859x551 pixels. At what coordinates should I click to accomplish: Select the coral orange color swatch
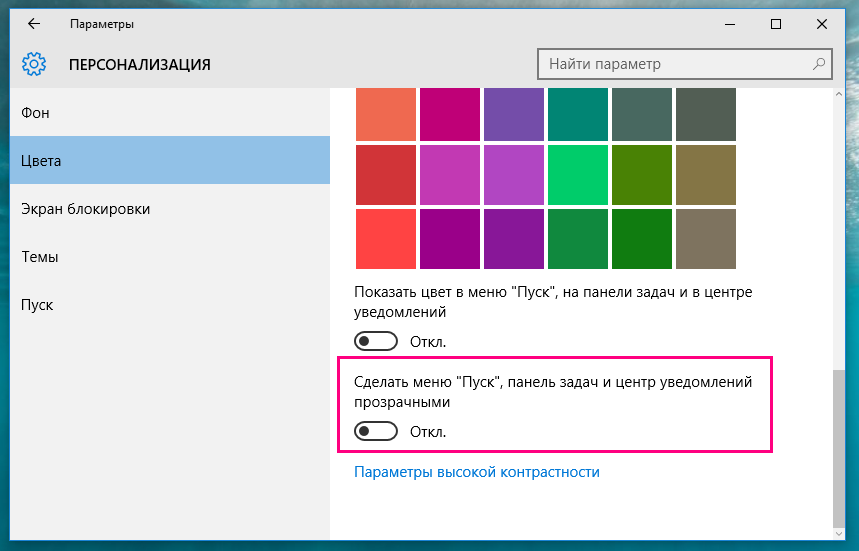coord(386,114)
